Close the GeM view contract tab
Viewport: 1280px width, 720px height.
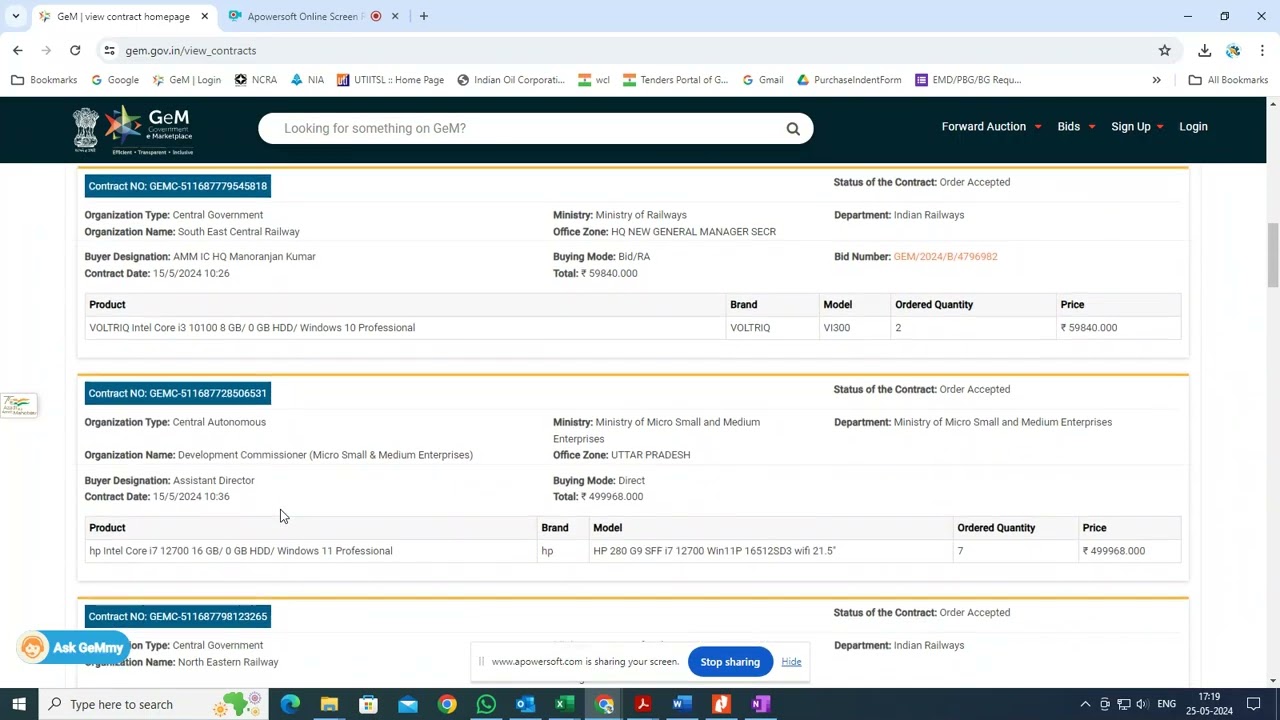pyautogui.click(x=205, y=16)
